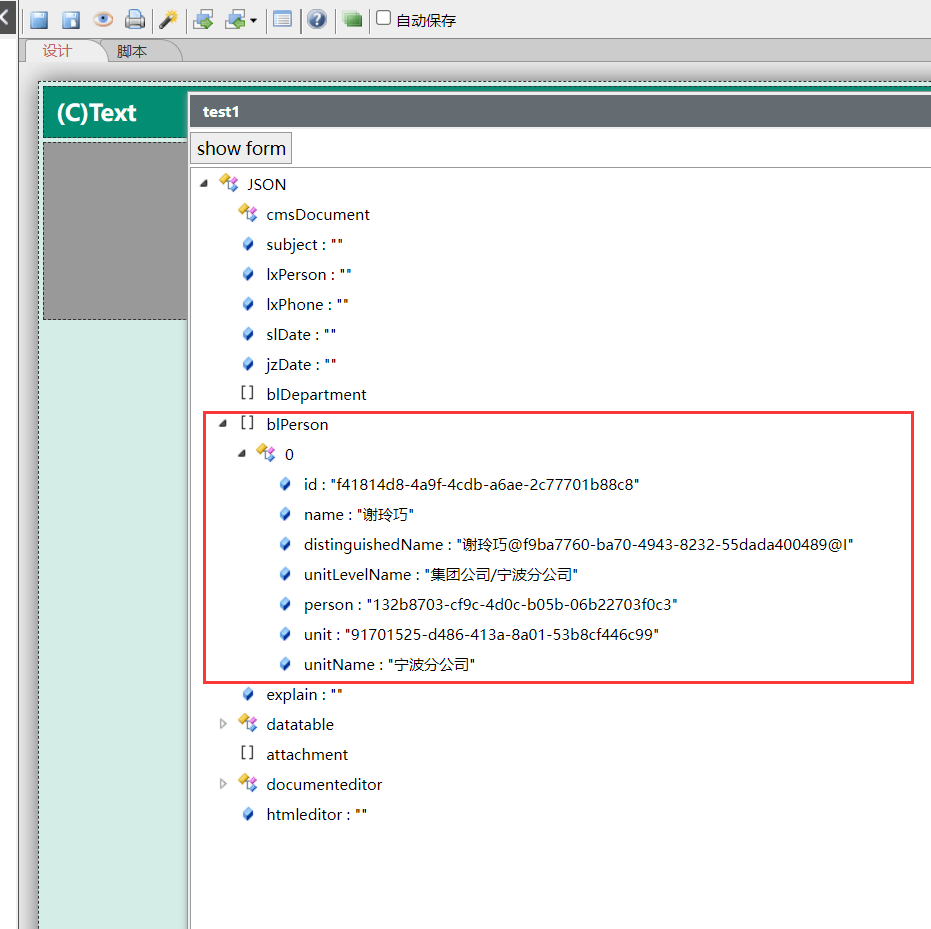Click the printer icon in toolbar
931x929 pixels.
point(134,20)
